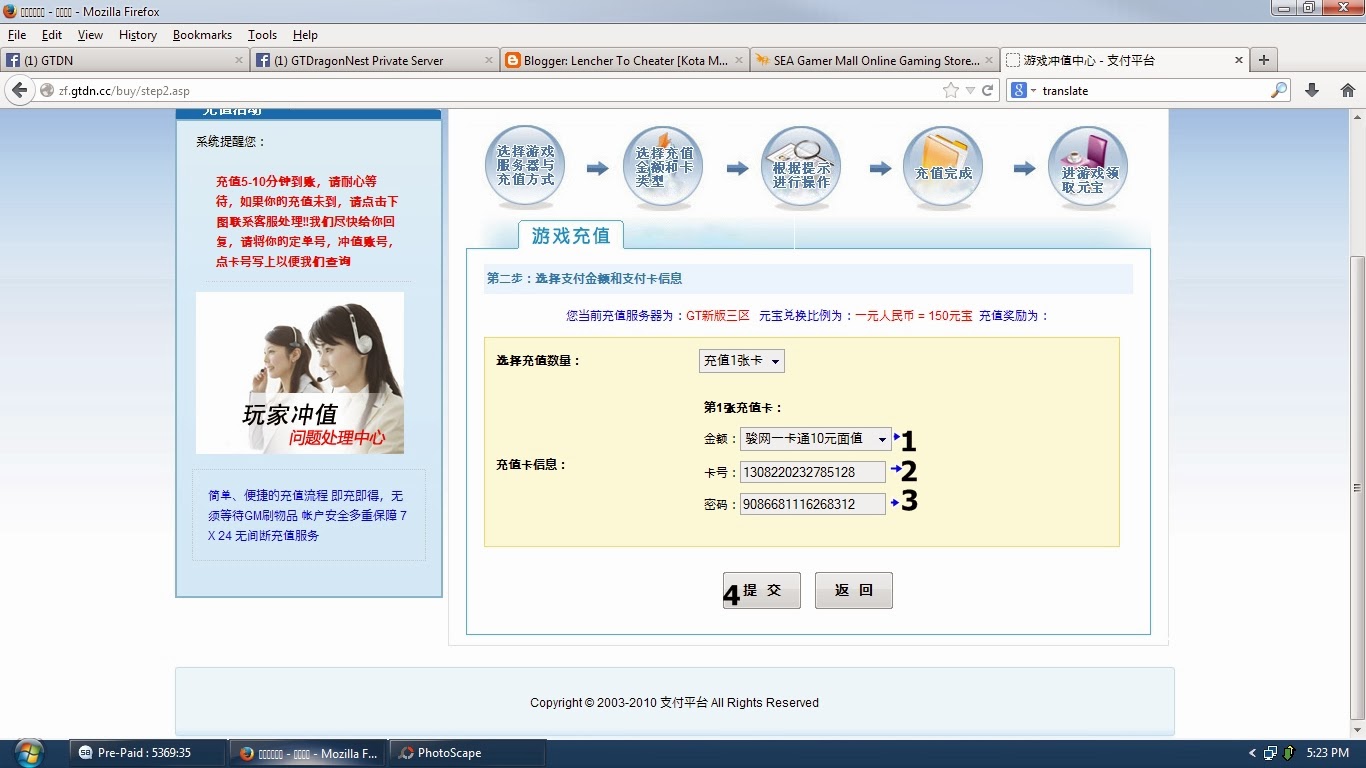Image resolution: width=1366 pixels, height=768 pixels.
Task: Click step one select server circle icon
Action: [525, 166]
